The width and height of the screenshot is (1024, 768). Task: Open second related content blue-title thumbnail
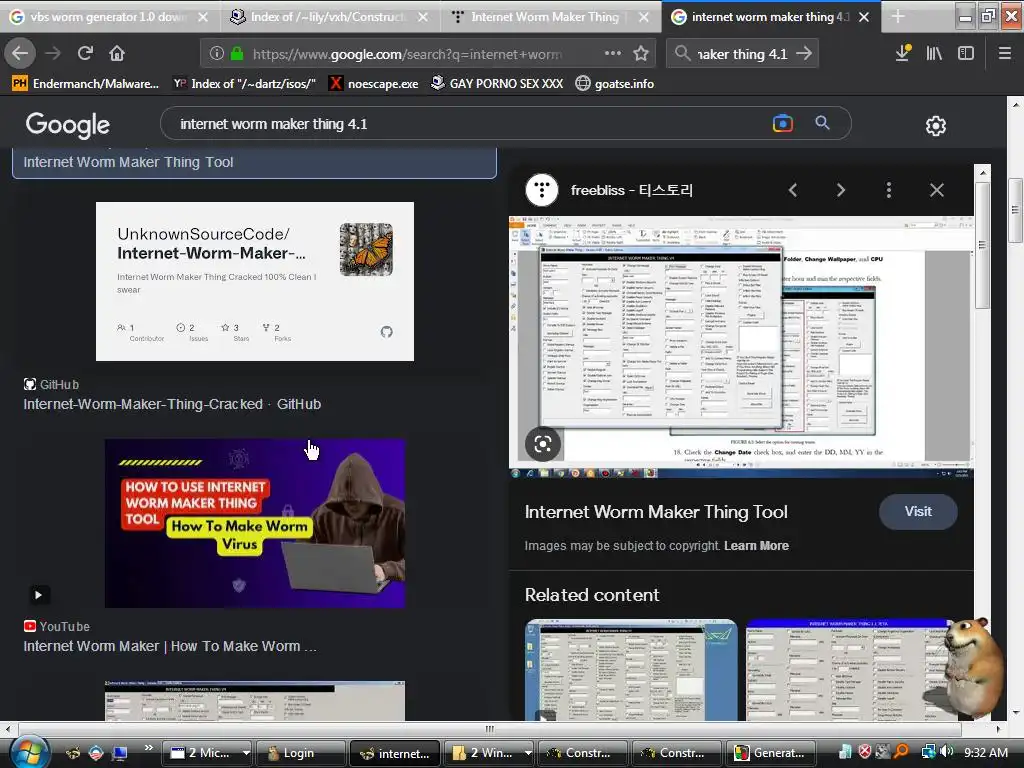pyautogui.click(x=851, y=670)
